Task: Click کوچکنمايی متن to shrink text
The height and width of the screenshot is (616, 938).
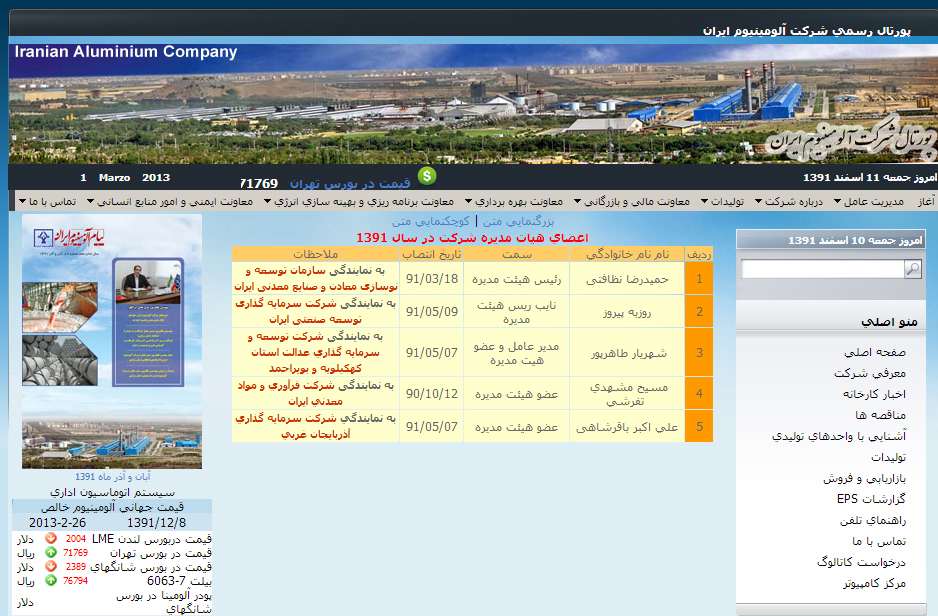Action: tap(431, 221)
